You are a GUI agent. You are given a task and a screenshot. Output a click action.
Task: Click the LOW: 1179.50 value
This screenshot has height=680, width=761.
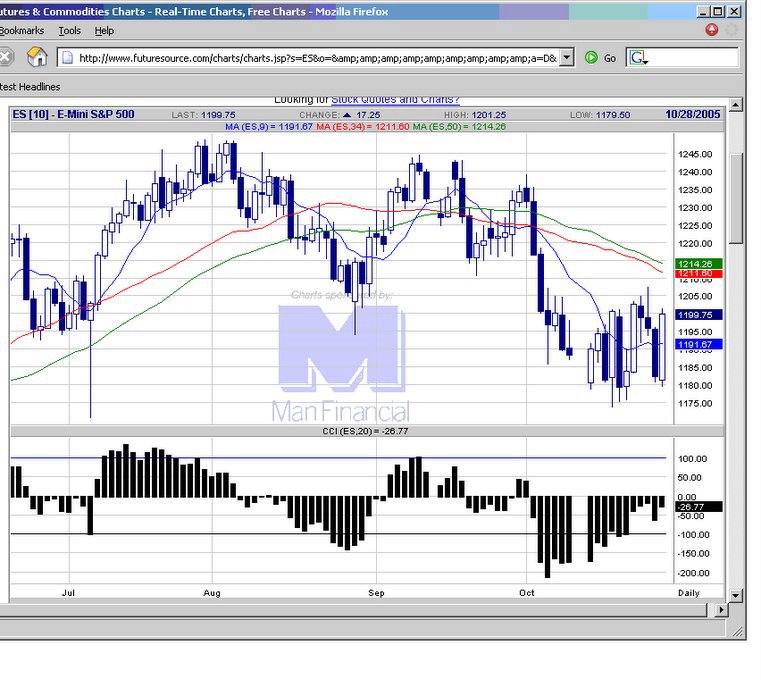(600, 115)
